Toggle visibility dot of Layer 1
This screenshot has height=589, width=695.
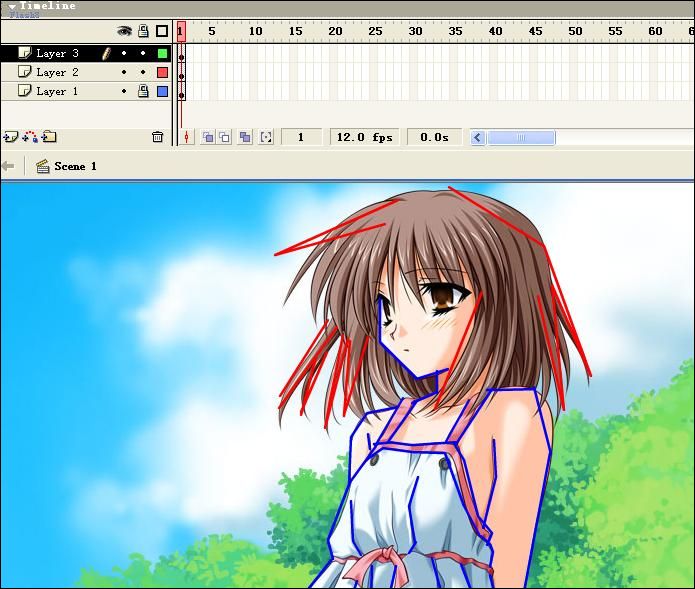(x=124, y=91)
